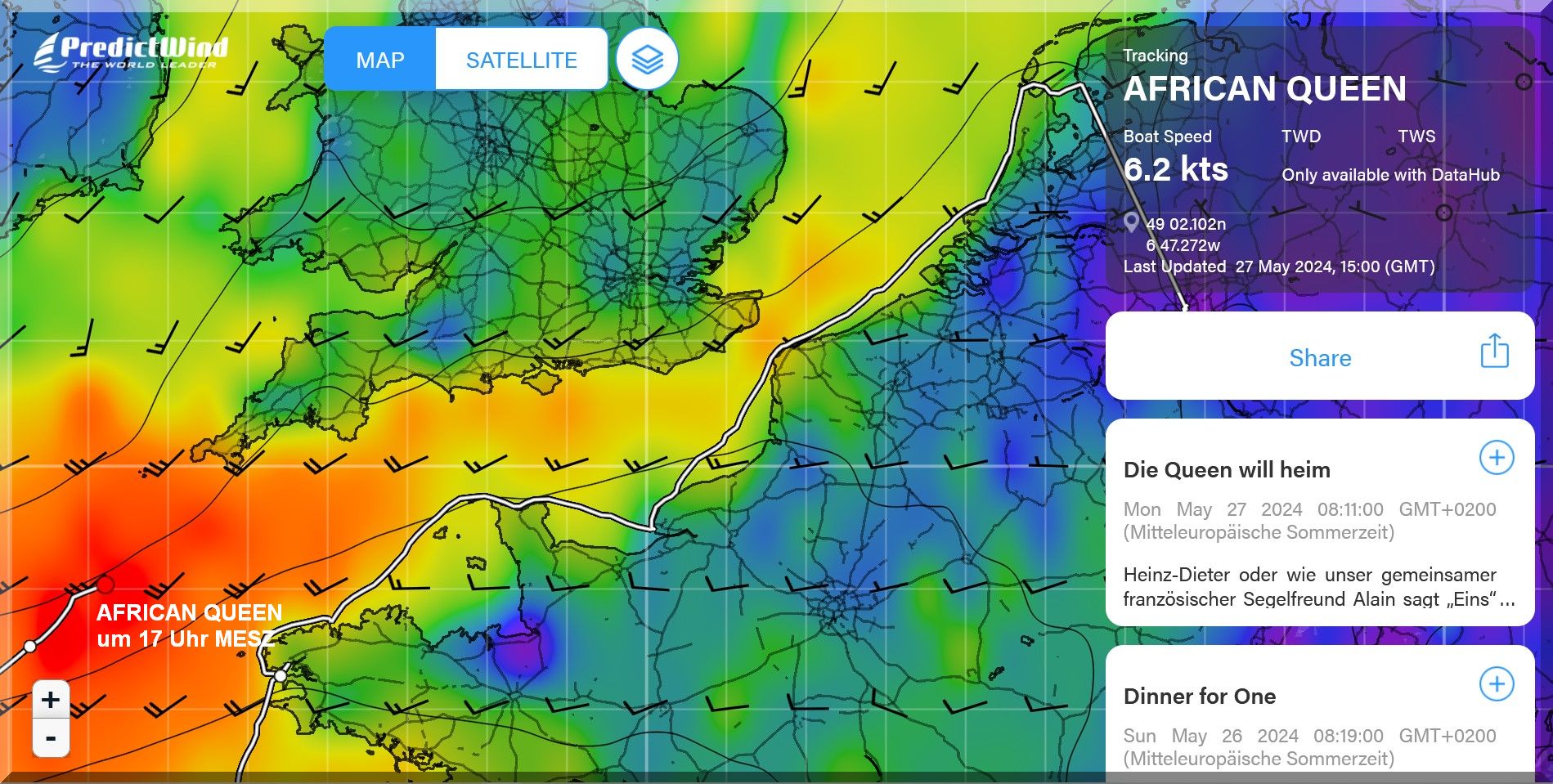
Task: Switch to the MAP view
Action: [380, 60]
